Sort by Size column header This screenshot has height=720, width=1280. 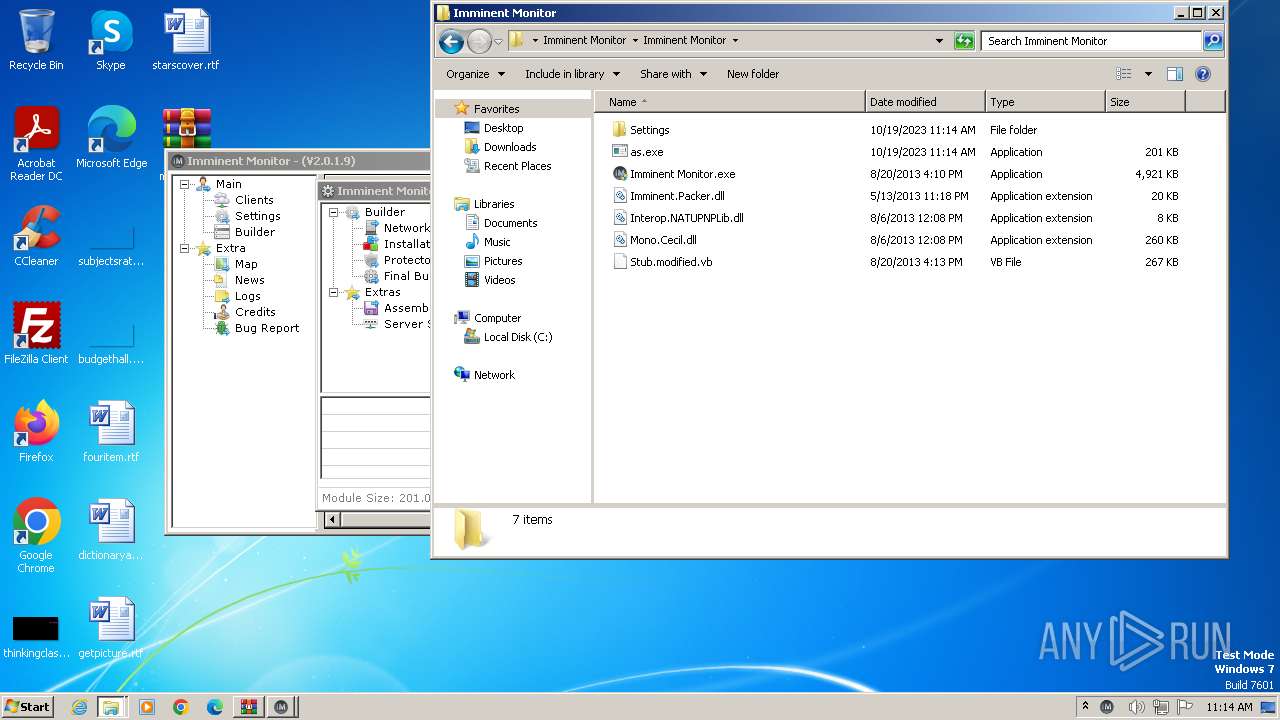pyautogui.click(x=1145, y=102)
